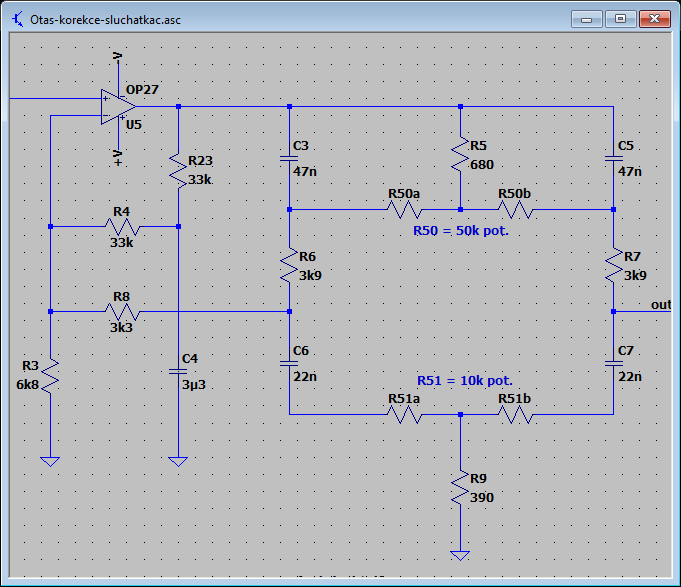Click capacitor C3 47n symbol
The height and width of the screenshot is (587, 681).
point(289,158)
